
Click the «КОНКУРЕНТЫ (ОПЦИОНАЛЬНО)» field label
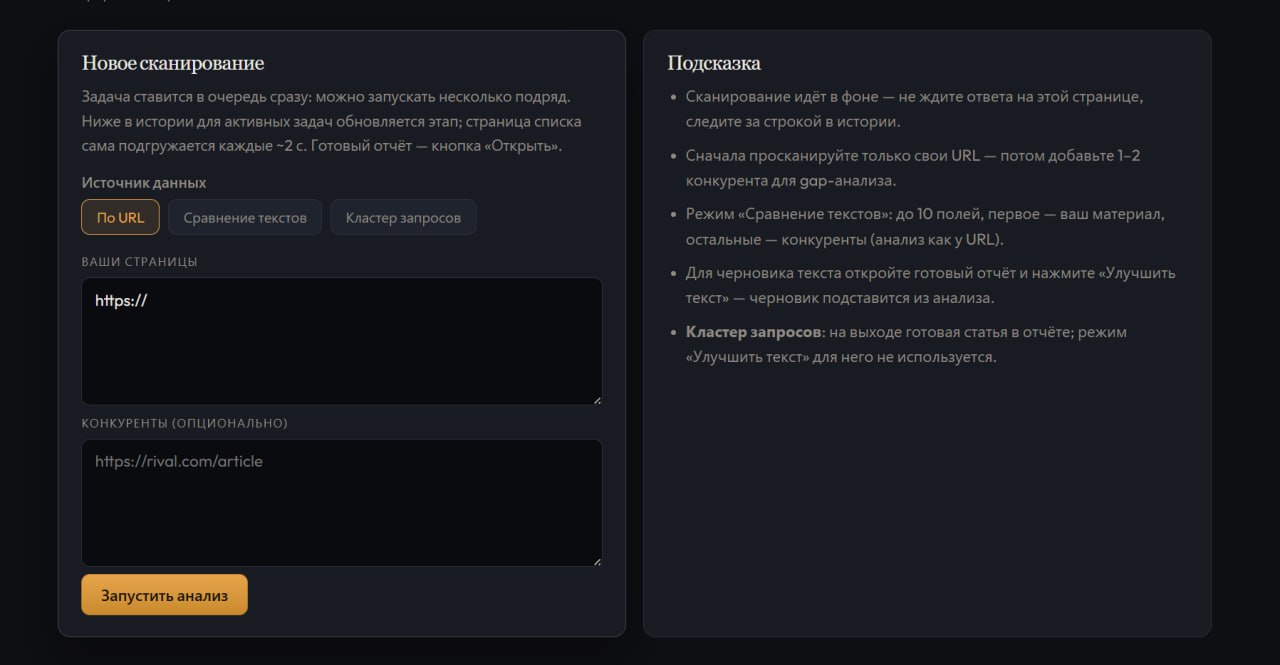(x=184, y=423)
